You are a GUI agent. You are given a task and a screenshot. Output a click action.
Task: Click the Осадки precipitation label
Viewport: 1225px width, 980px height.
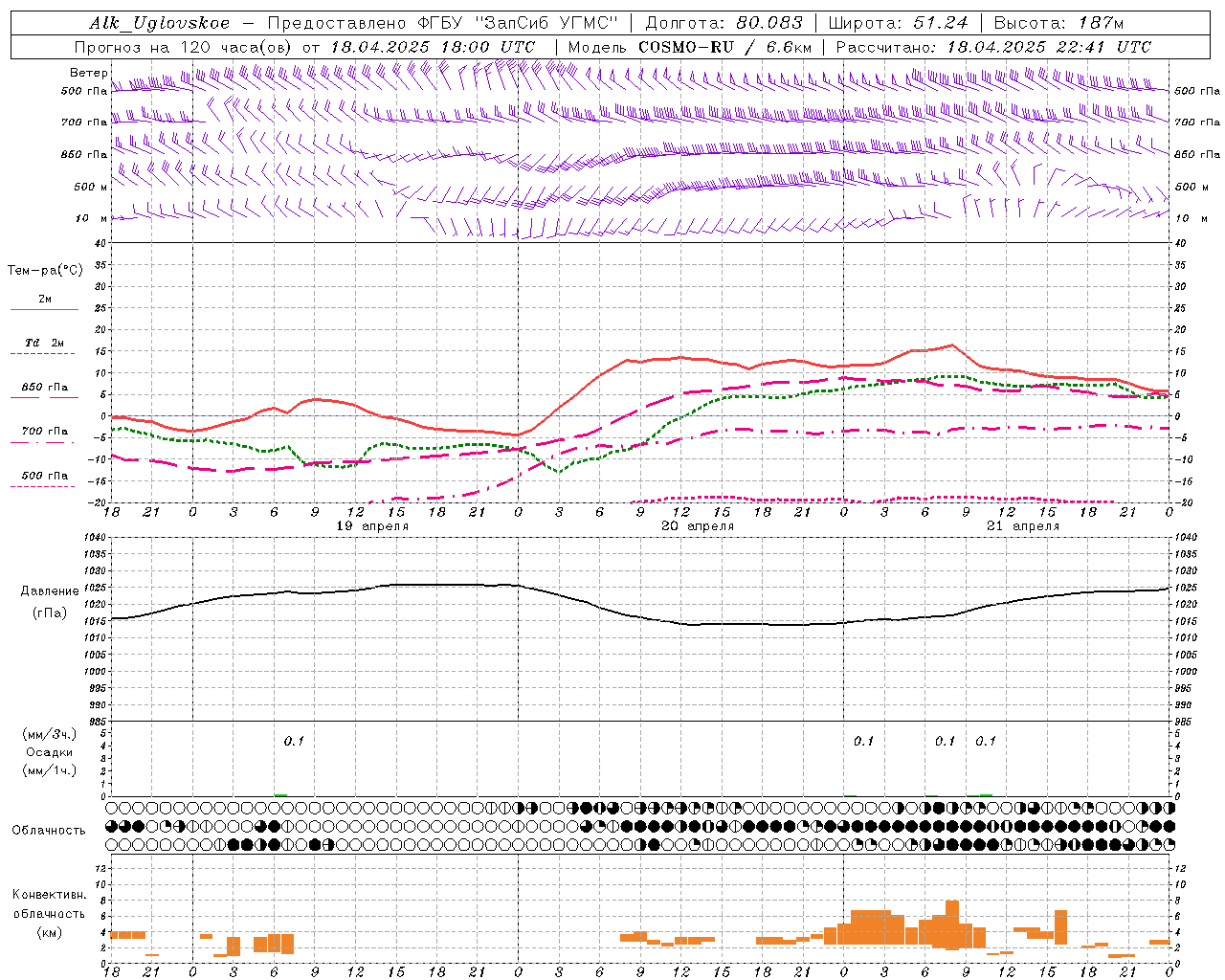(50, 752)
